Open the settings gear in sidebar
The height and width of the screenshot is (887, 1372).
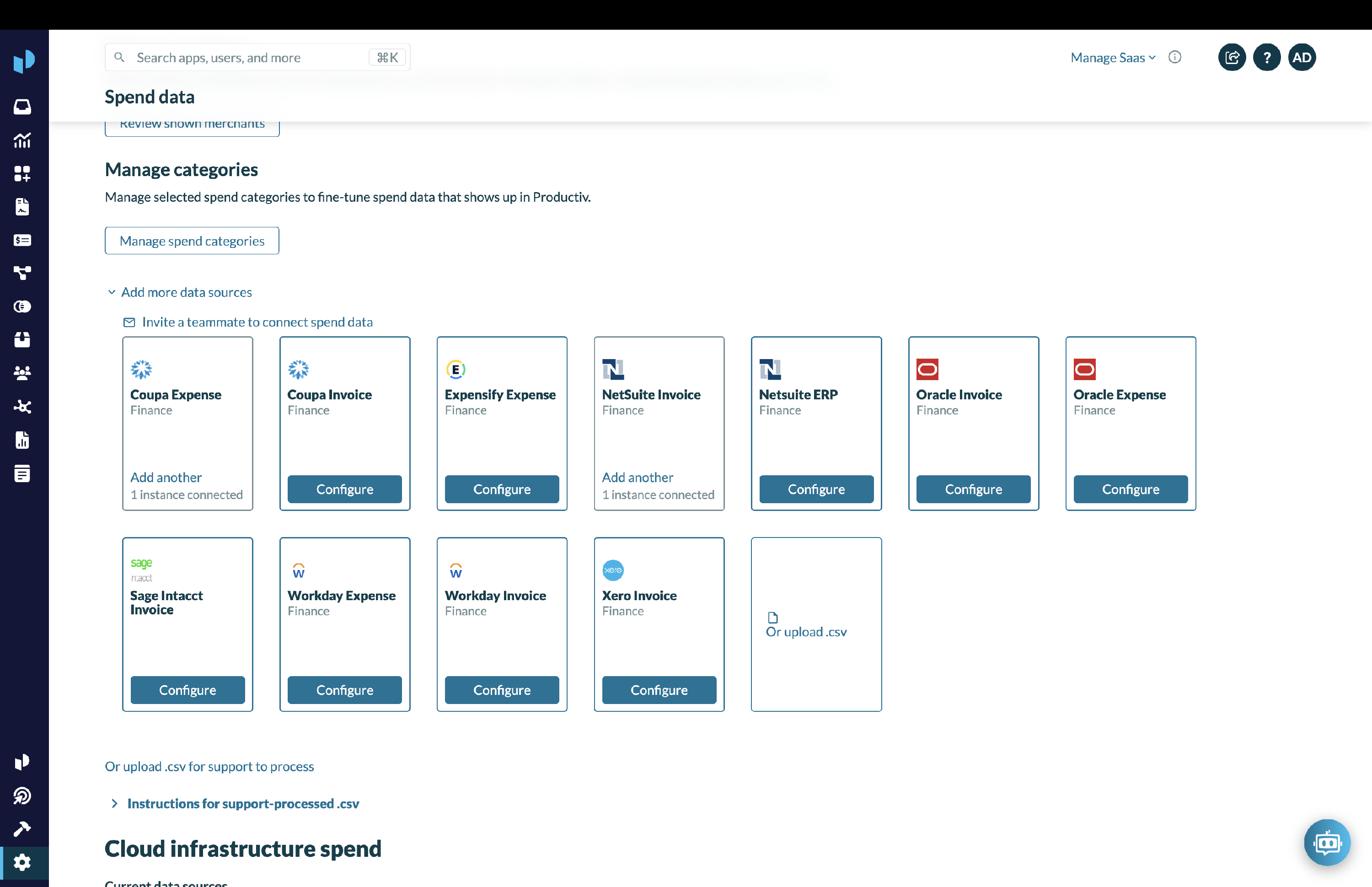click(x=22, y=862)
